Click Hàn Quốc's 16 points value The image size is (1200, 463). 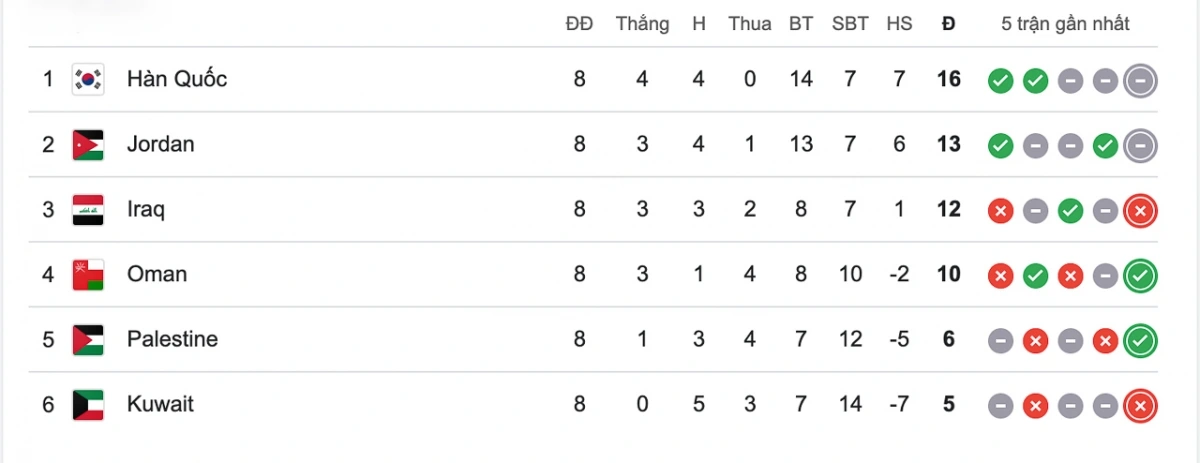pos(948,79)
